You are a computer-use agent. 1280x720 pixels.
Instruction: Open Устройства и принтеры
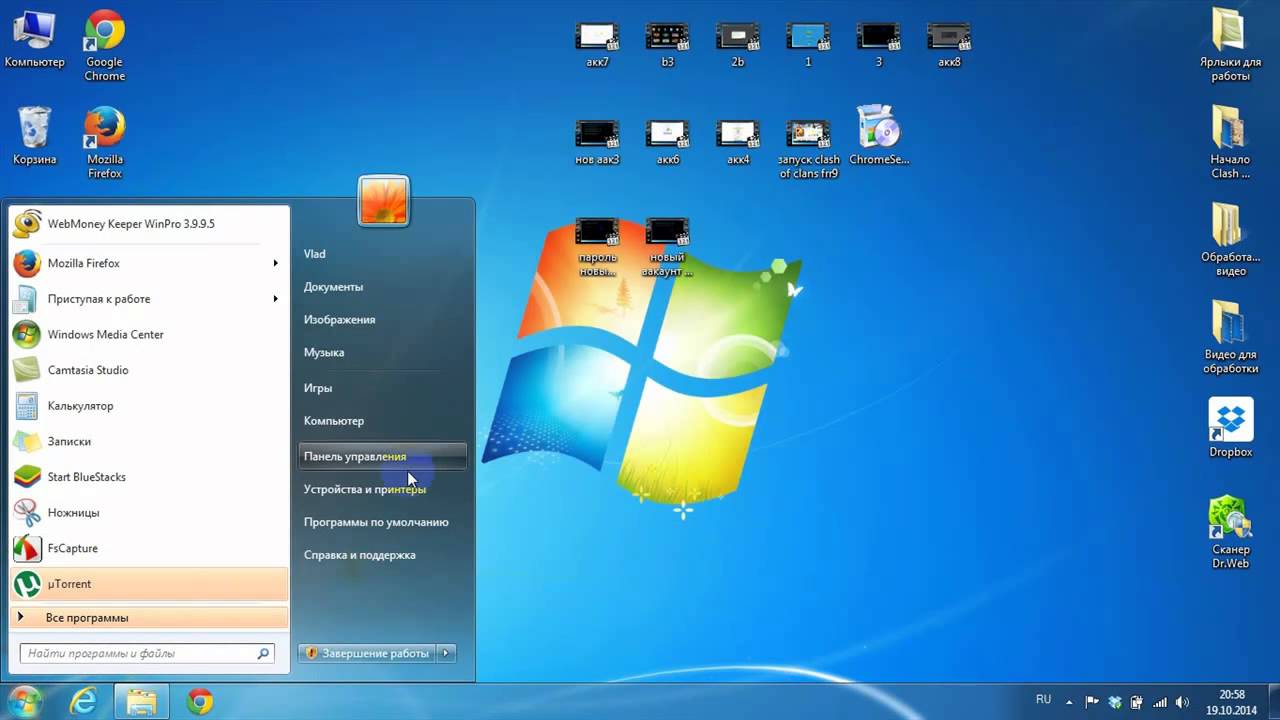pos(383,489)
